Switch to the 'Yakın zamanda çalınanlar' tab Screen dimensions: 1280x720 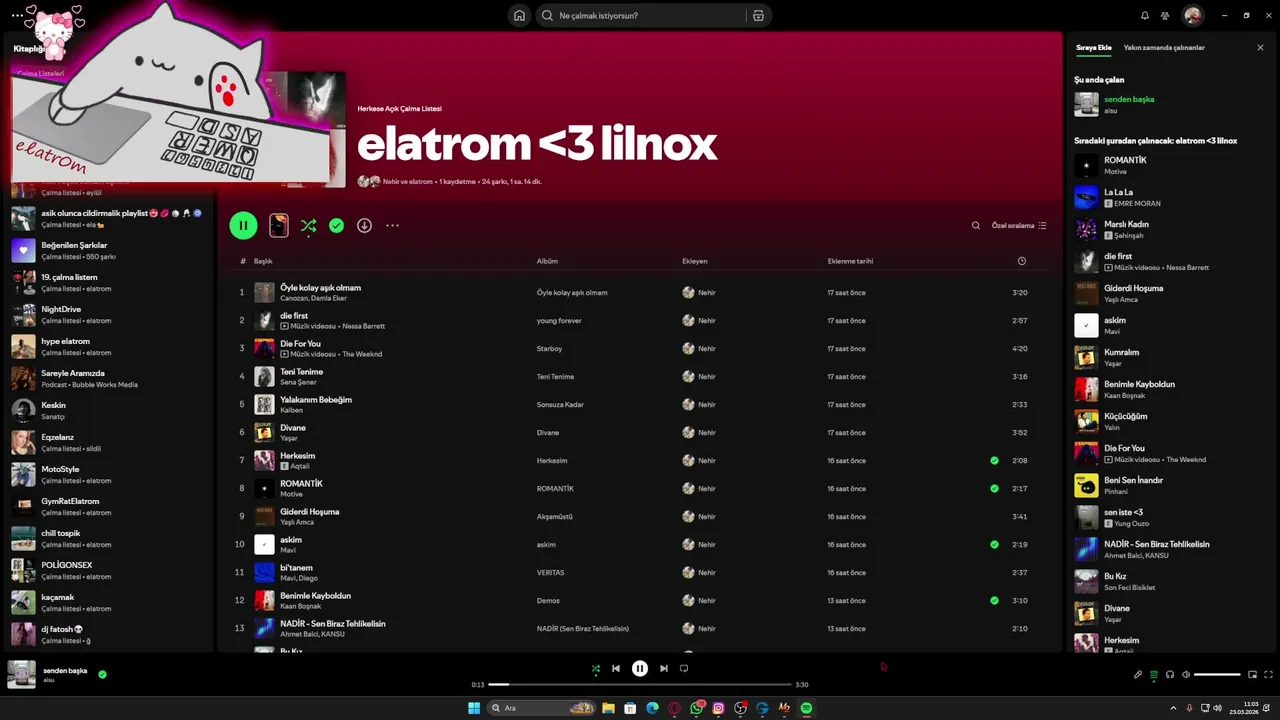click(1163, 47)
